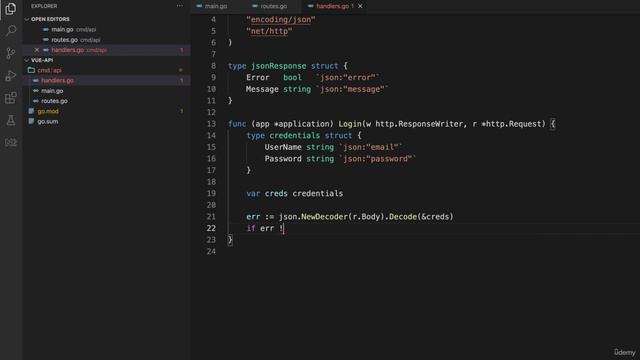Click the Login function name
Screen dimensions: 640x360
350,124
